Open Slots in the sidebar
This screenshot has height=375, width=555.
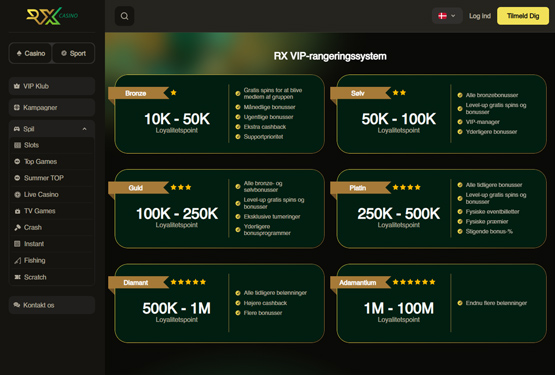(52, 145)
